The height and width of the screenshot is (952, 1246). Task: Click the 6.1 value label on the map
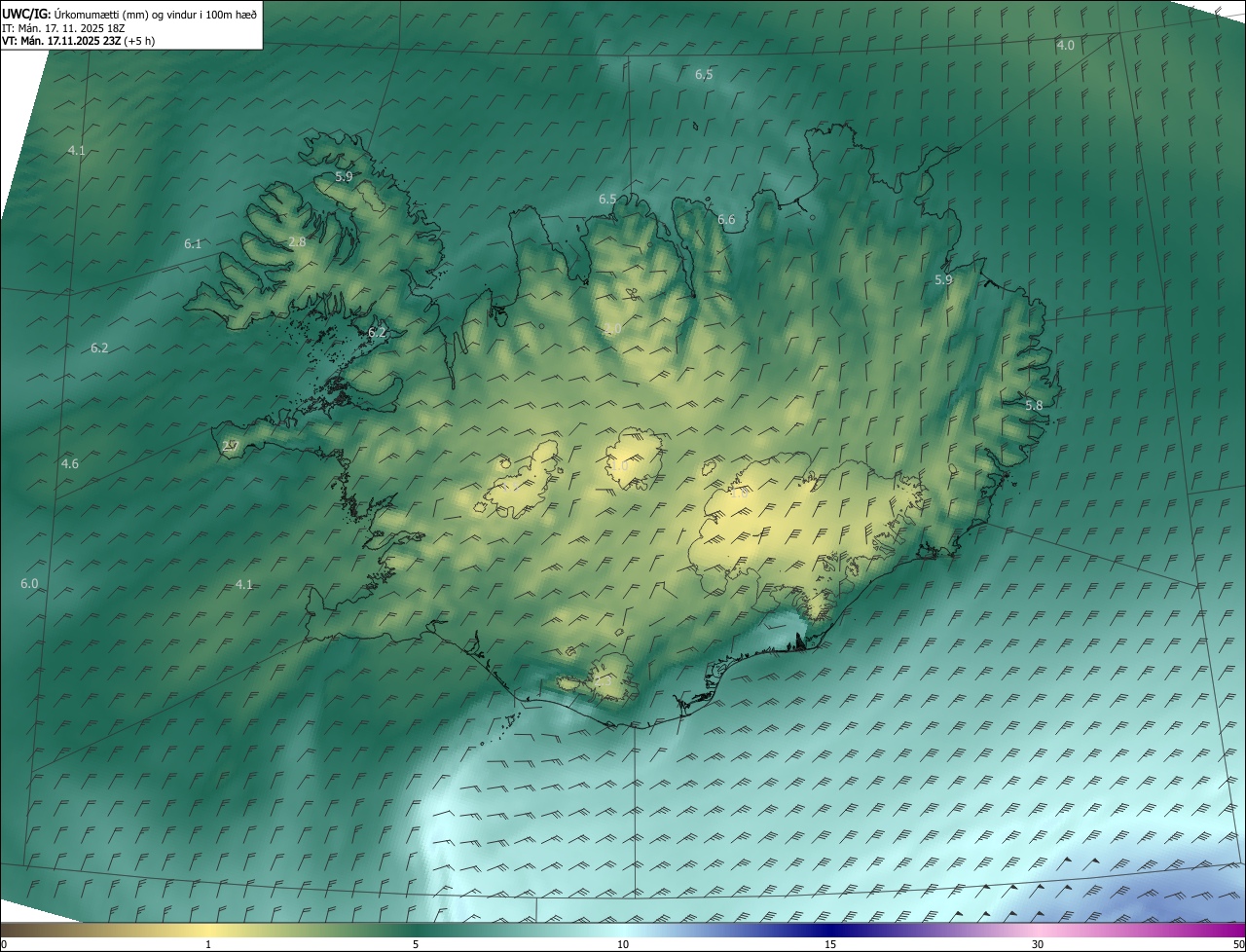(193, 243)
